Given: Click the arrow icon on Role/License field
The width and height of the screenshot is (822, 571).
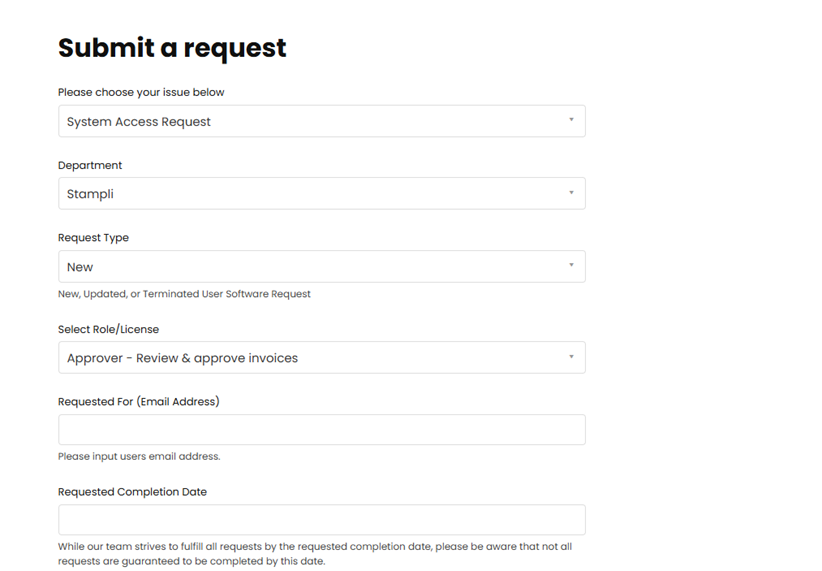Looking at the screenshot, I should (571, 357).
